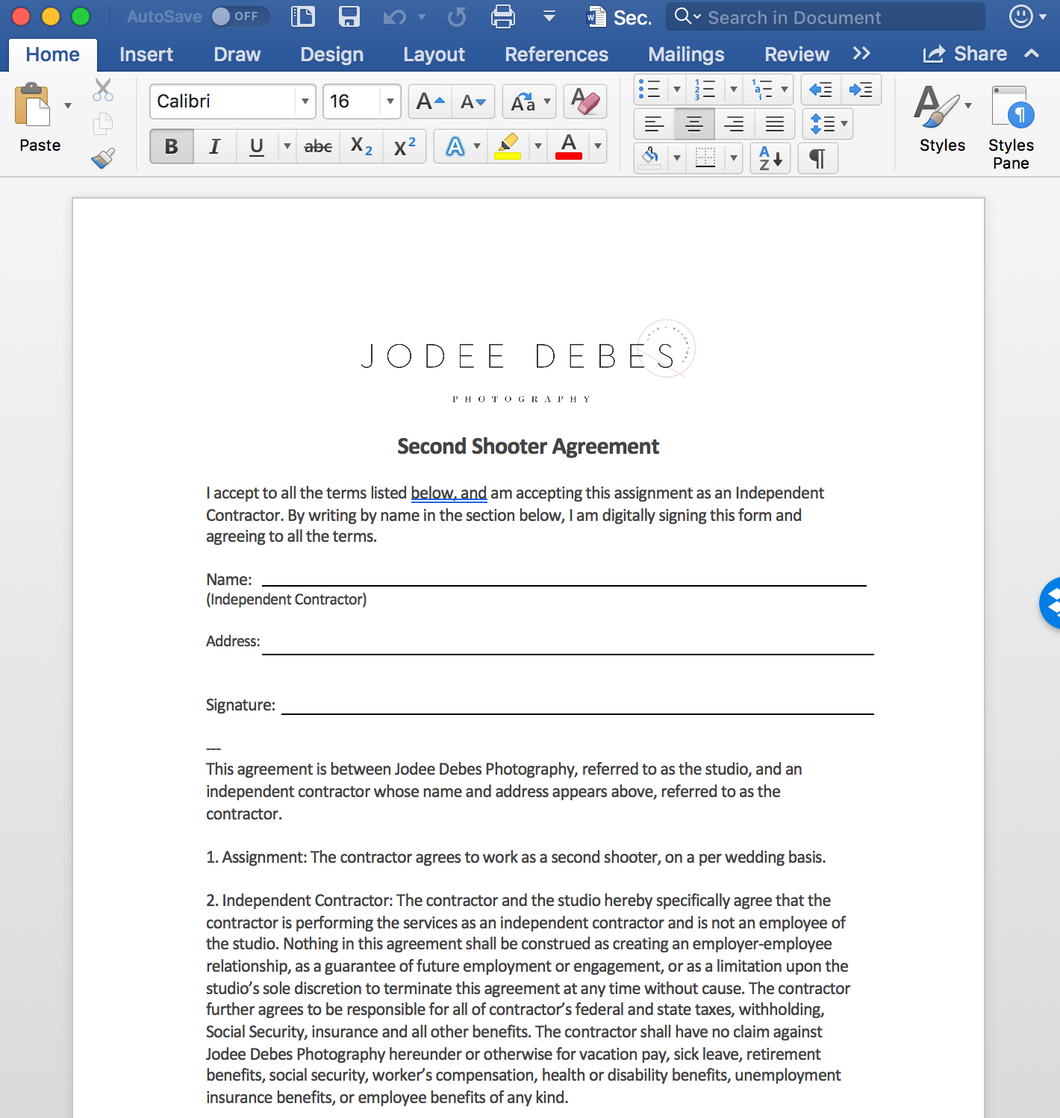Select the Format Painter brush

tap(102, 158)
